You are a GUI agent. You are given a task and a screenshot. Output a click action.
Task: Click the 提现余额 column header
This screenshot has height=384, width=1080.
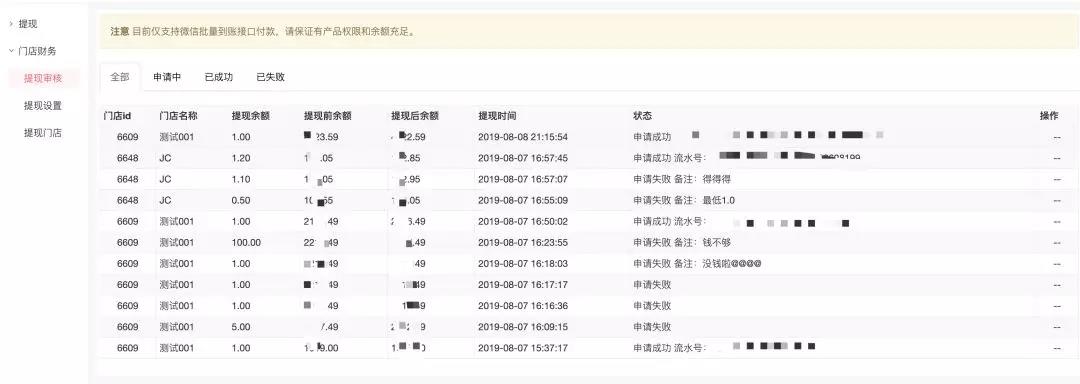(x=251, y=116)
